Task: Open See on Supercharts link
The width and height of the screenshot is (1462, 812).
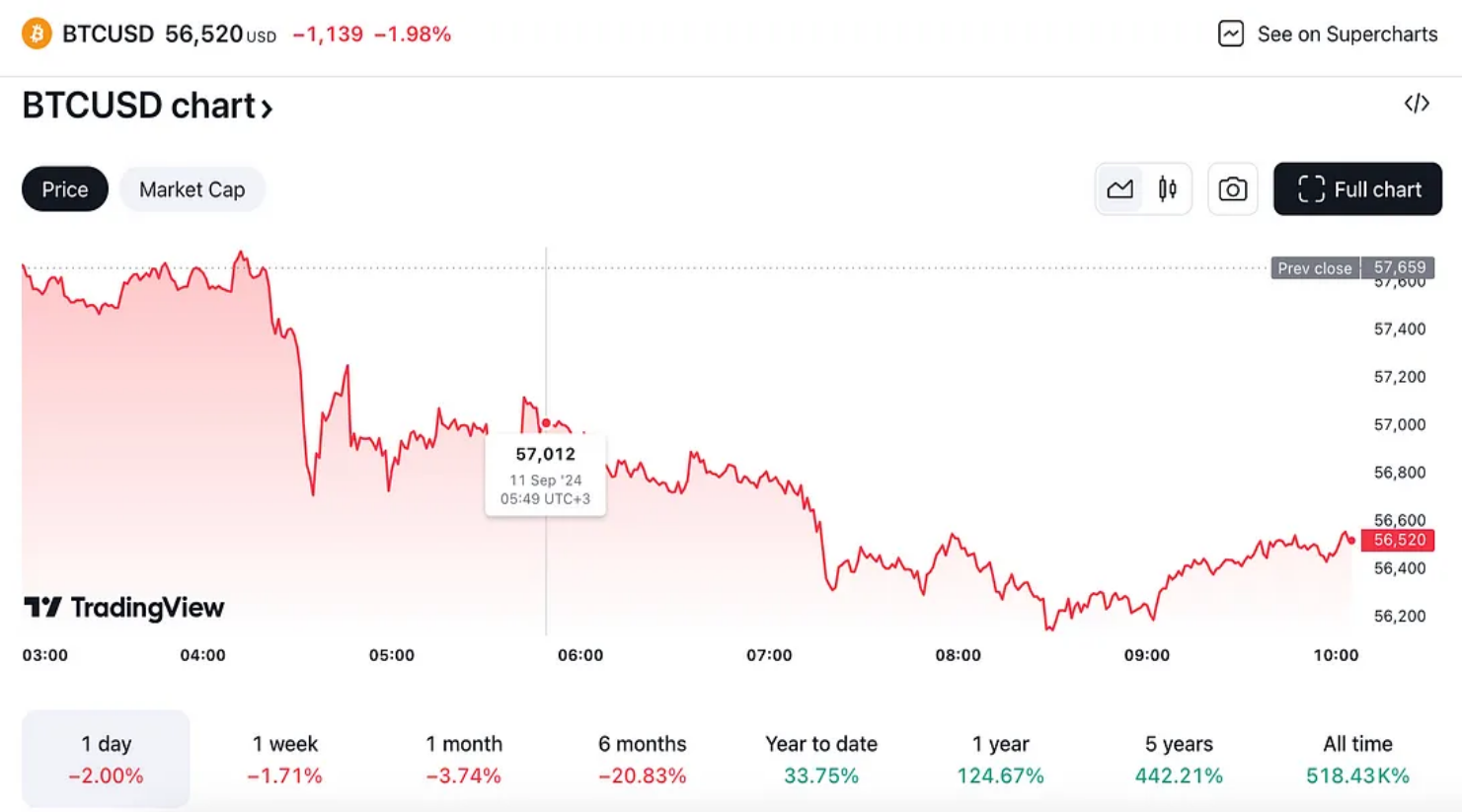Action: point(1328,34)
